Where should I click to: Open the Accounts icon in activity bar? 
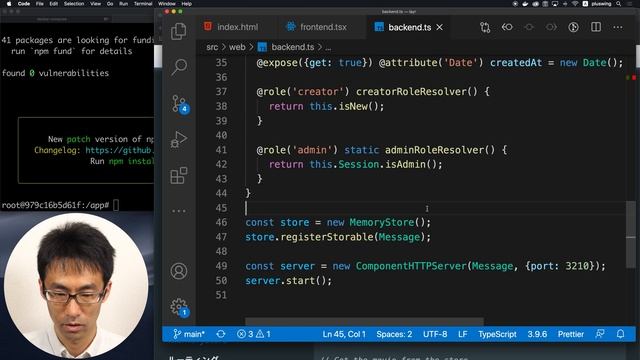[x=179, y=271]
